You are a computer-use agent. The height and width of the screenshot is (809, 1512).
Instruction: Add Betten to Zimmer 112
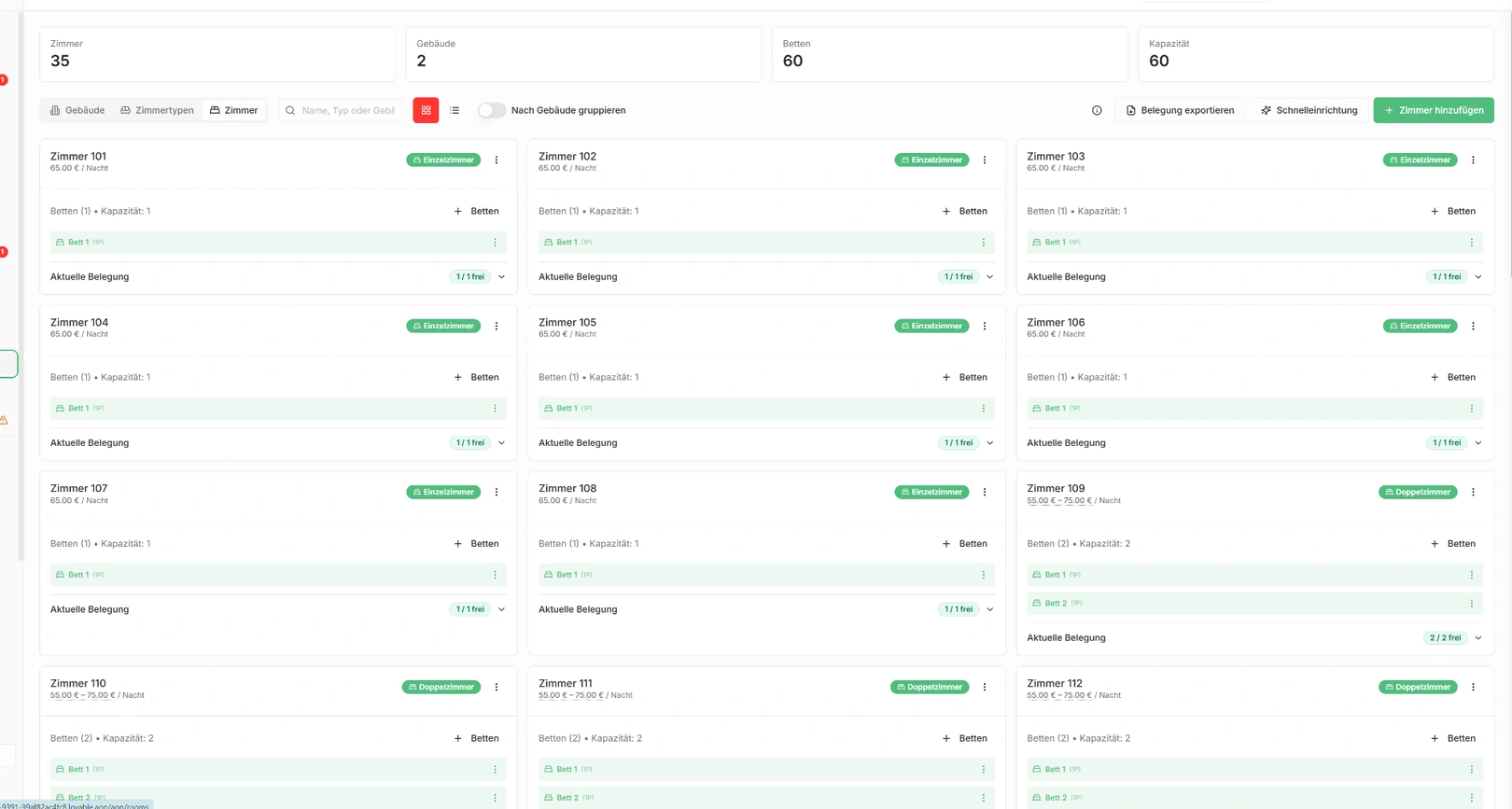1453,739
